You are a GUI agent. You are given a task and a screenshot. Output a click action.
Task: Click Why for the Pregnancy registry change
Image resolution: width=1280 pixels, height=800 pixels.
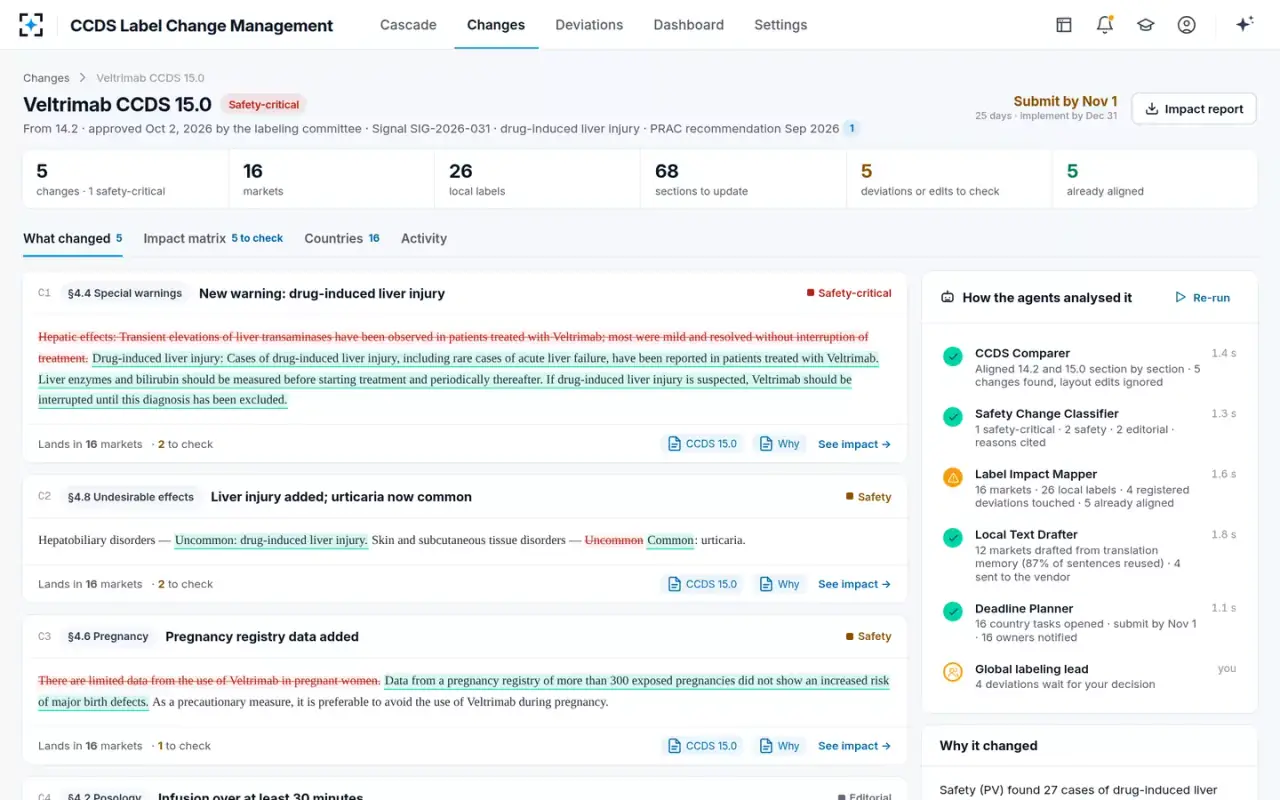[780, 746]
